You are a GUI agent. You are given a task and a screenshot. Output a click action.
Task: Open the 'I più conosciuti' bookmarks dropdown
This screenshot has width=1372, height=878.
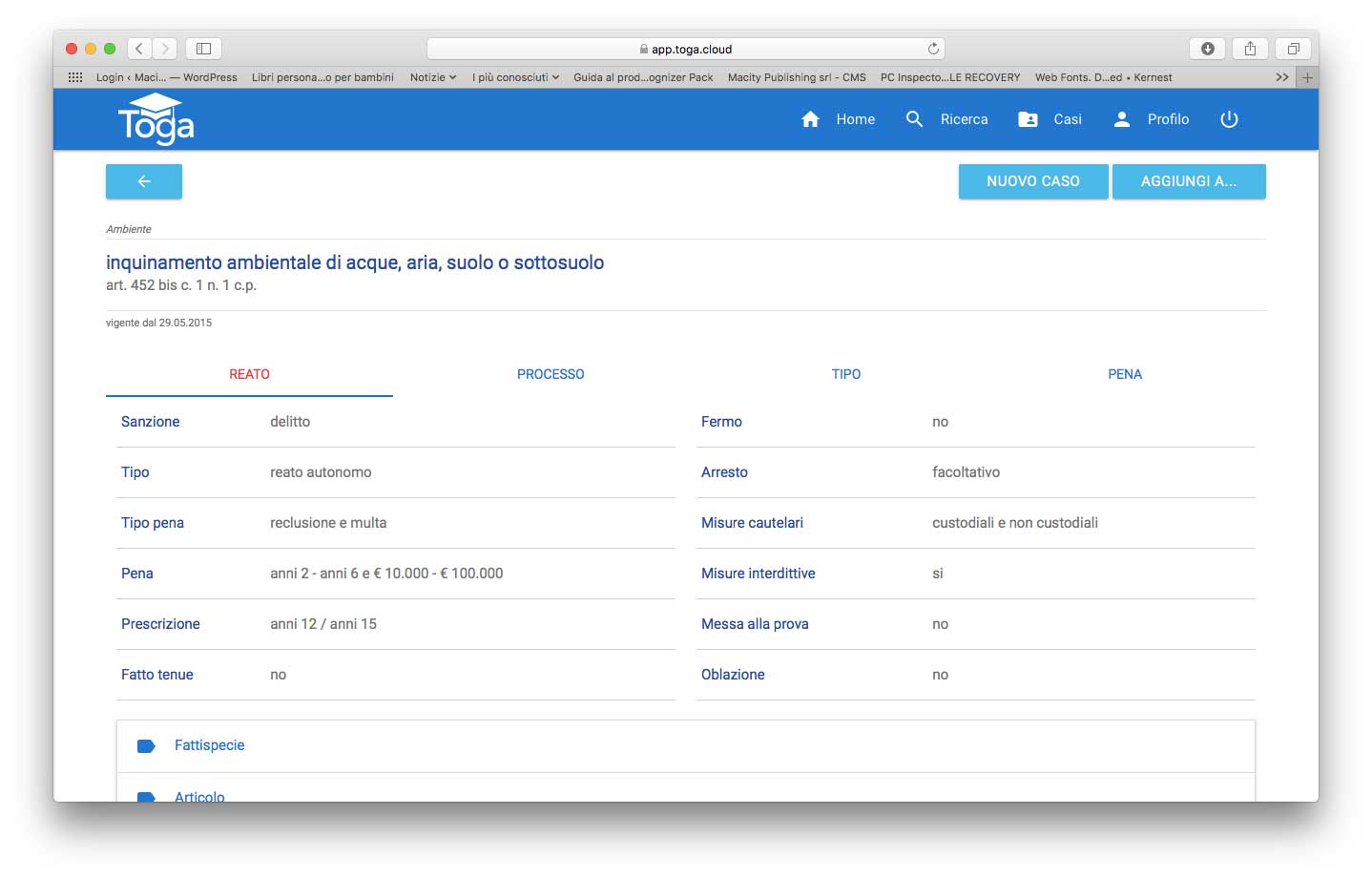click(515, 77)
